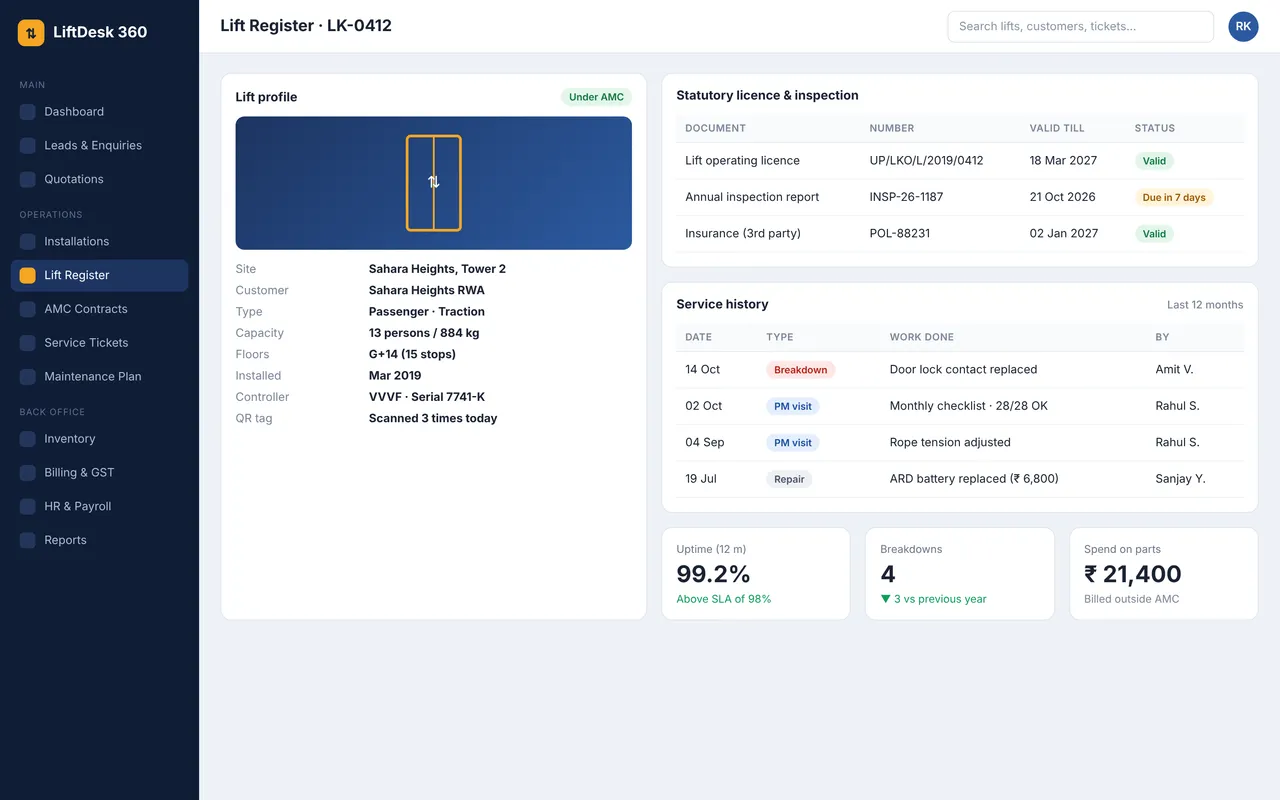Click Door lock contact replaced entry
Screen dimensions: 1280x800
[x=963, y=370]
